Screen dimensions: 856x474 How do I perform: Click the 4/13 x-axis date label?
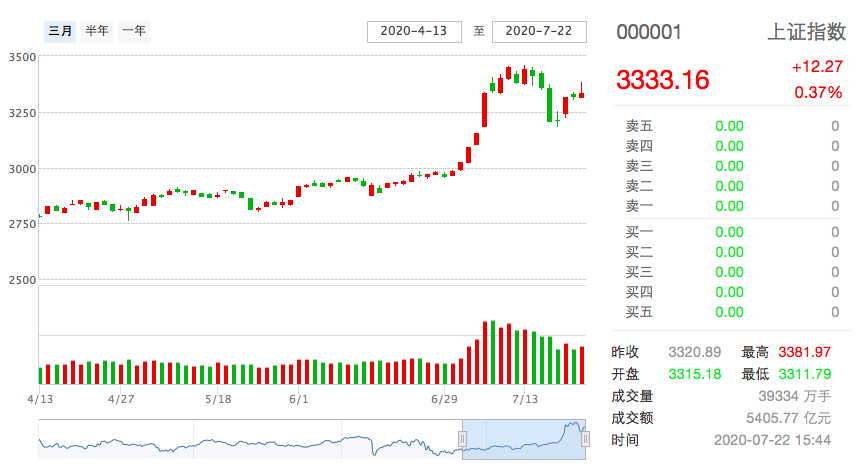pyautogui.click(x=40, y=399)
